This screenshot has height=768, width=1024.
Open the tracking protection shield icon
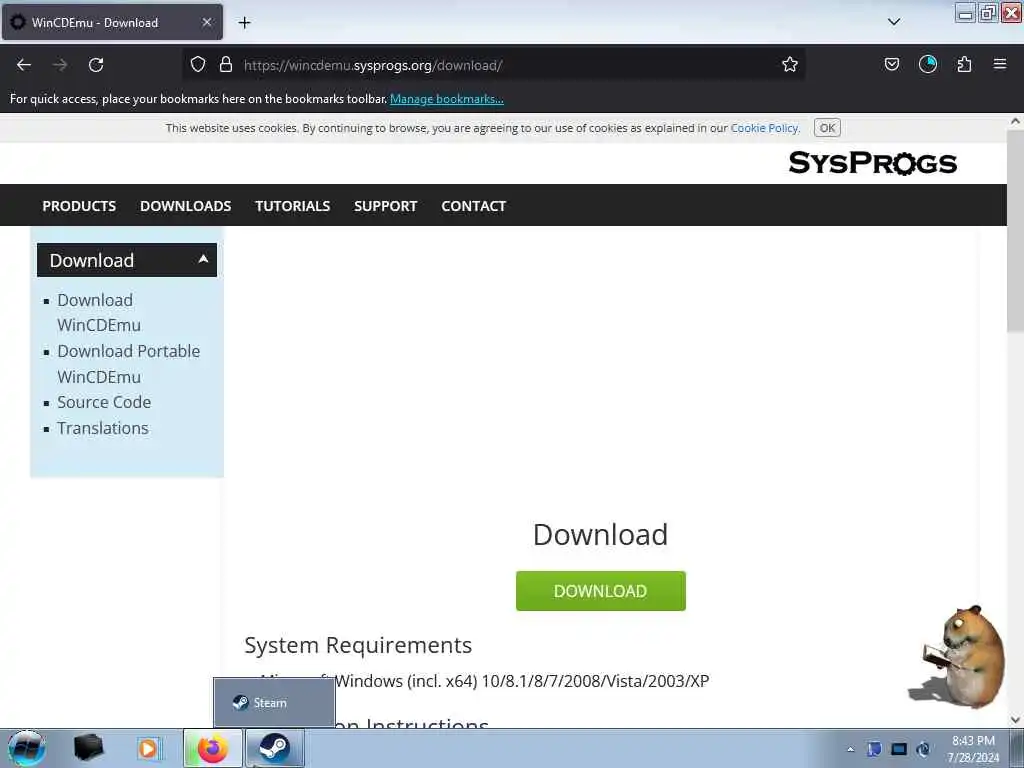tap(198, 64)
